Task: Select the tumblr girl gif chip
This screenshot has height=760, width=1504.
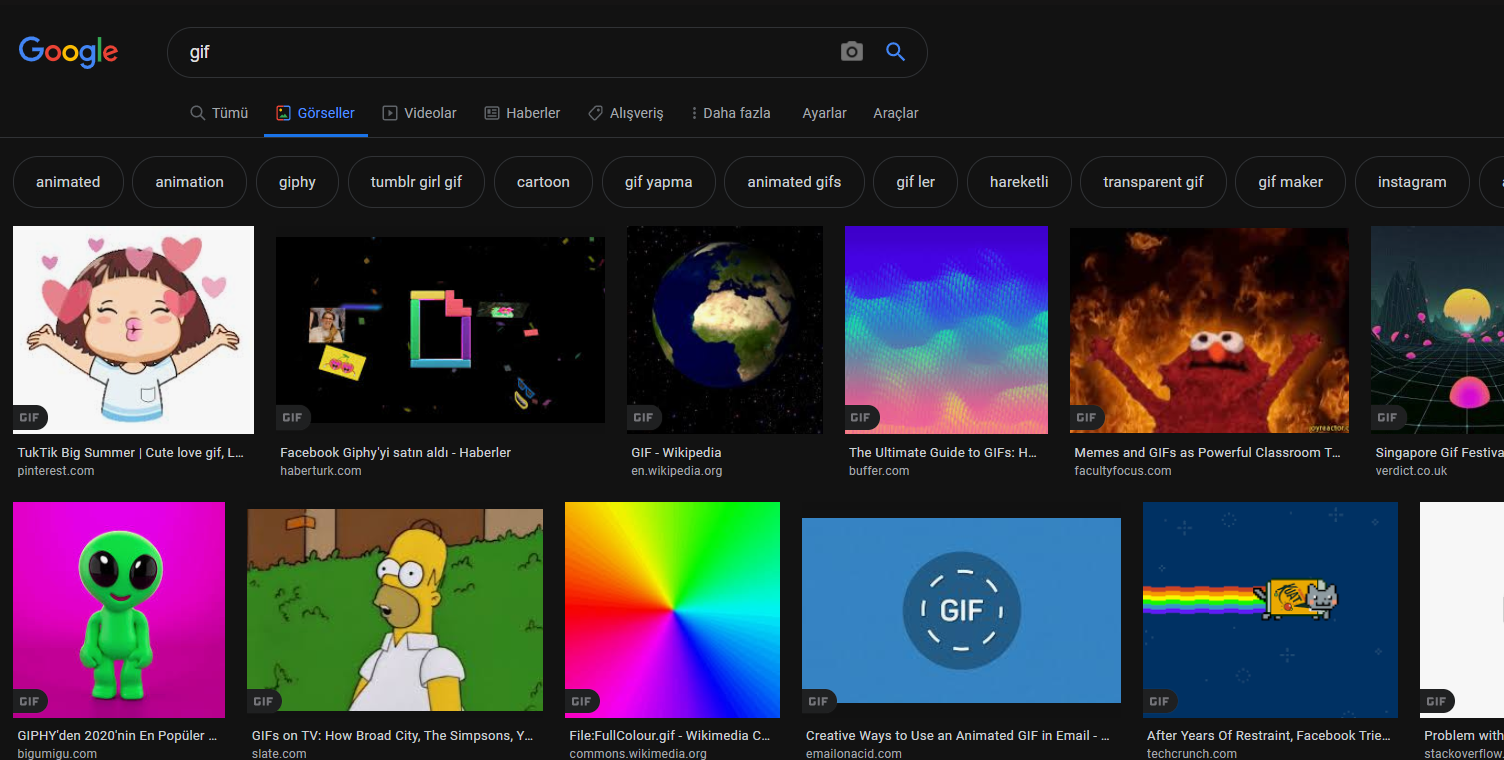Action: pyautogui.click(x=416, y=182)
